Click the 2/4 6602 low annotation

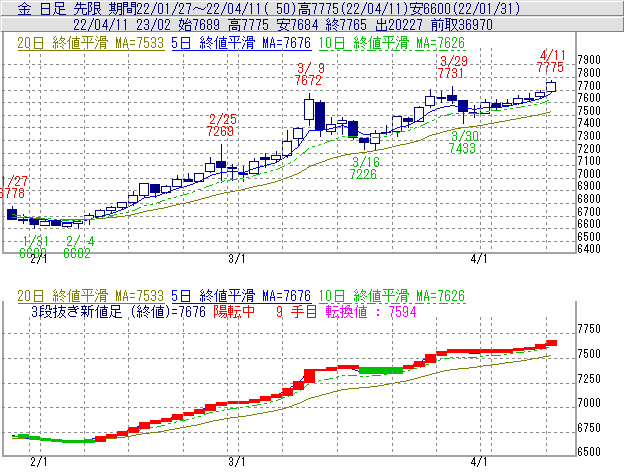[x=77, y=247]
